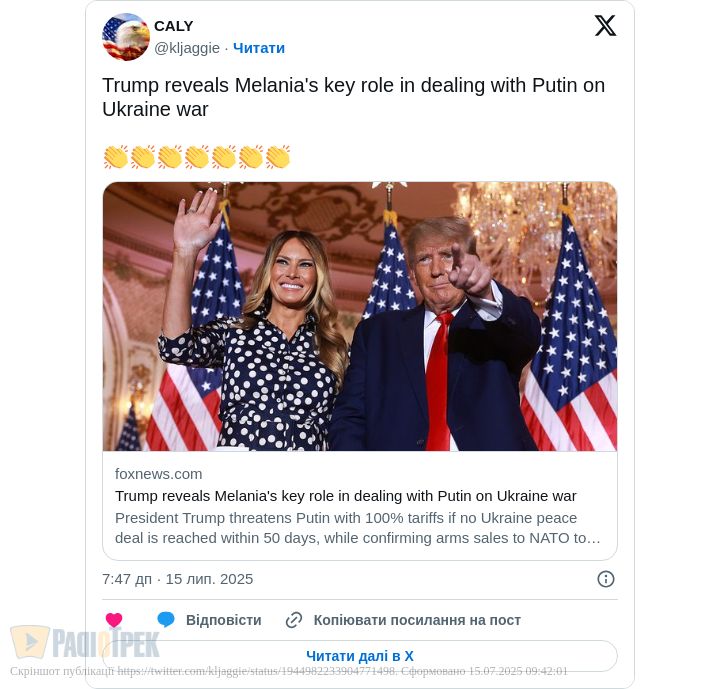Click the blue reply speech bubble icon
Image resolution: width=720 pixels, height=689 pixels.
click(x=166, y=620)
